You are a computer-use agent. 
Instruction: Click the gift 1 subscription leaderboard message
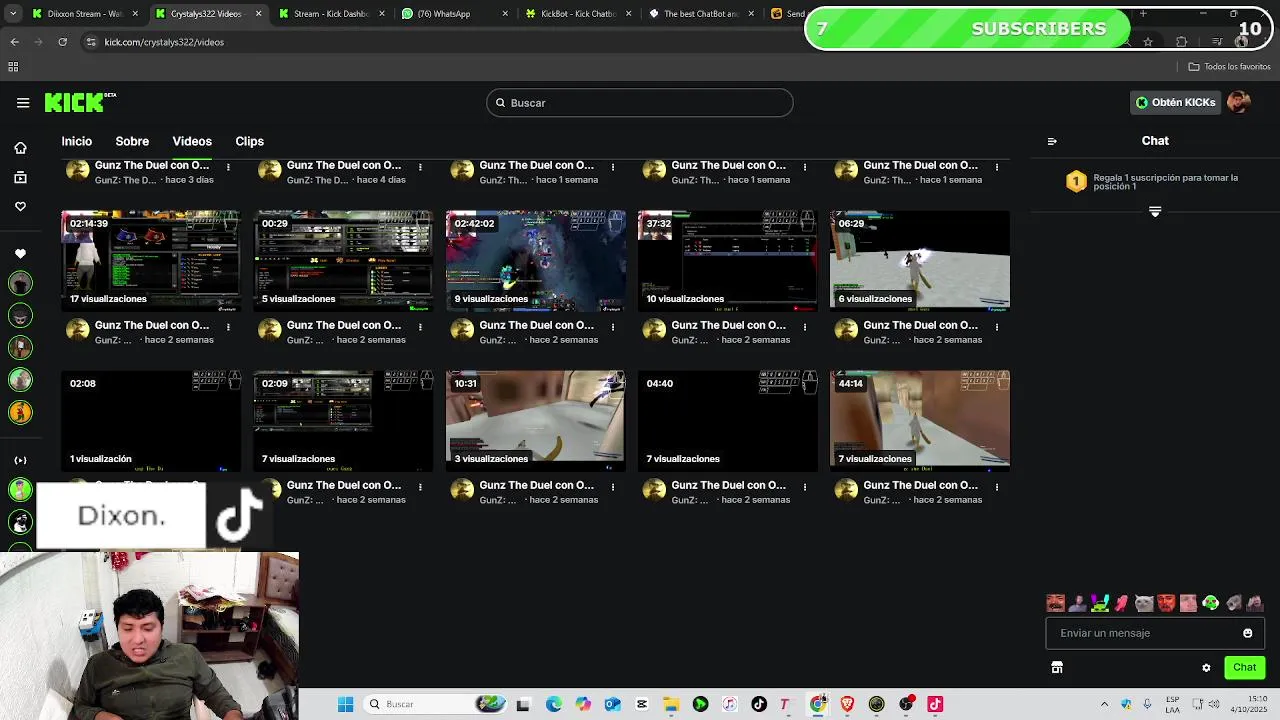1155,182
